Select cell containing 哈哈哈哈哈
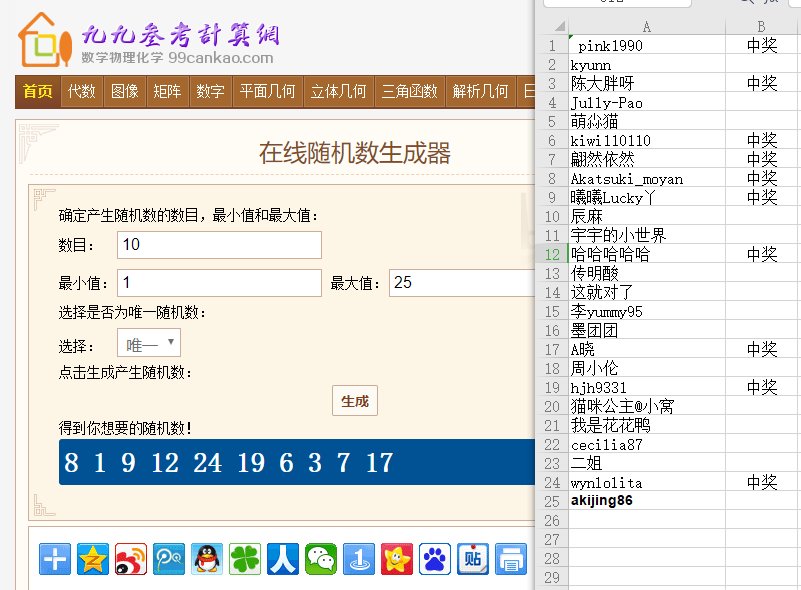 coord(647,254)
